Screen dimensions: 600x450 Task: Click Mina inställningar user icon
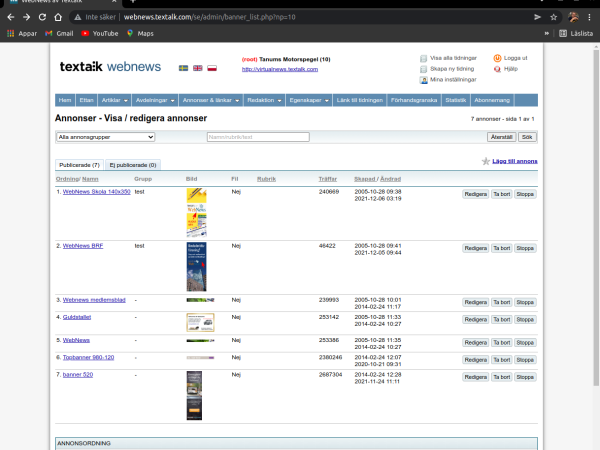423,80
